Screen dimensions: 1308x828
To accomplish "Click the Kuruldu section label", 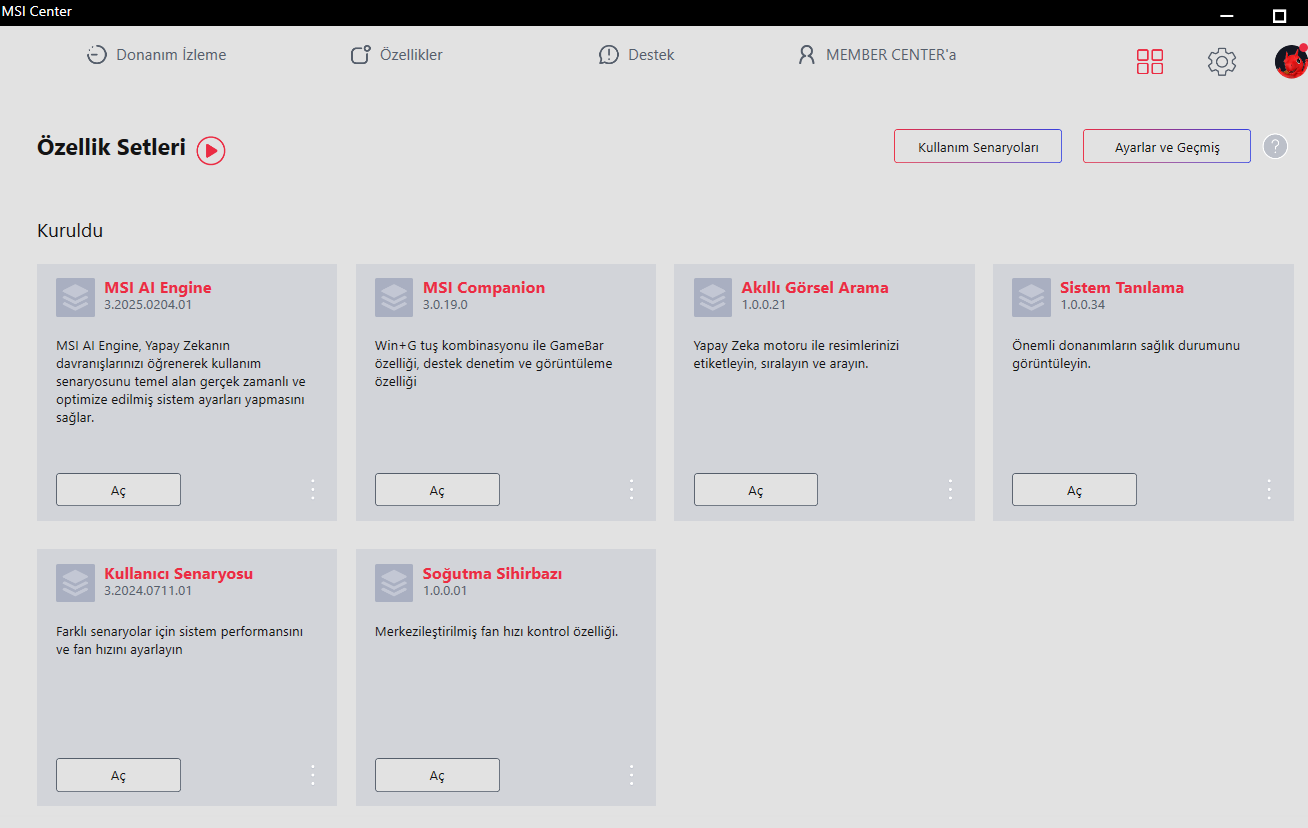I will [70, 231].
